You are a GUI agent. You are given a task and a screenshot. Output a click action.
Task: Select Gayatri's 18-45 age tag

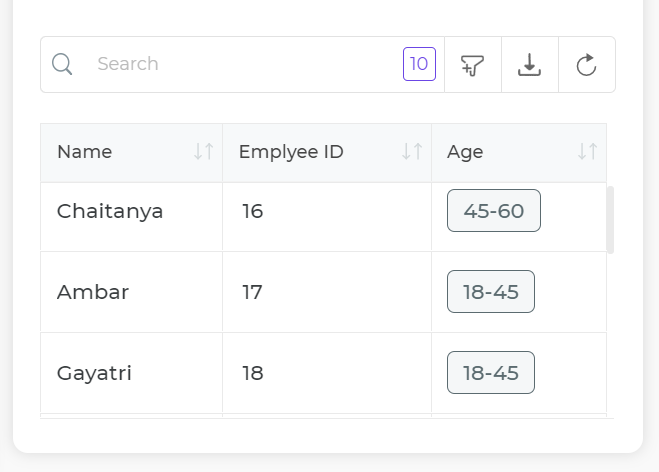point(491,373)
